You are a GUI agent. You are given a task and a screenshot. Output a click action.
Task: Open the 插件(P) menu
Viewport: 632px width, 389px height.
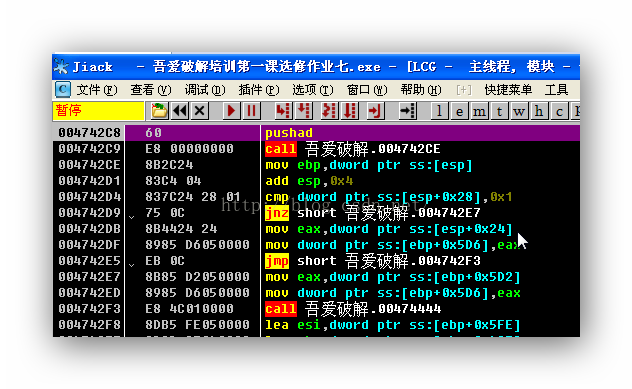pos(259,89)
